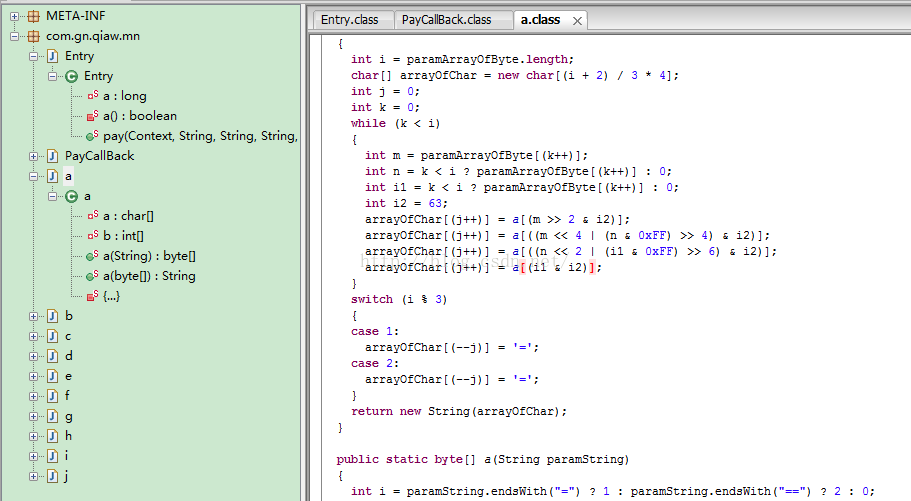Screen dimensions: 911x501
Task: Click the g class file icon
Action: click(53, 417)
